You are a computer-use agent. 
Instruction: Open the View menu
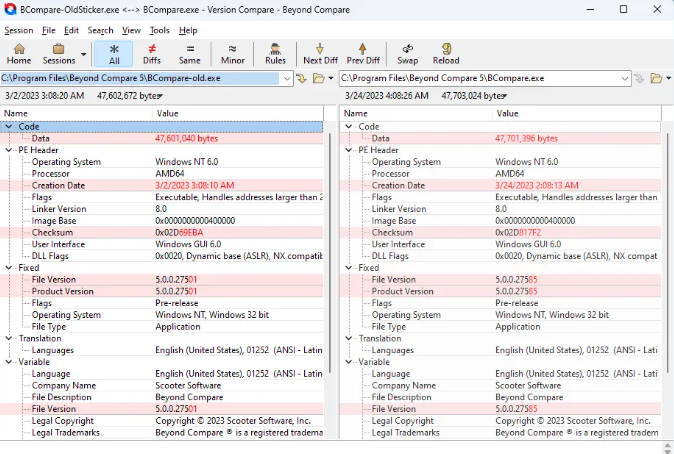point(131,31)
